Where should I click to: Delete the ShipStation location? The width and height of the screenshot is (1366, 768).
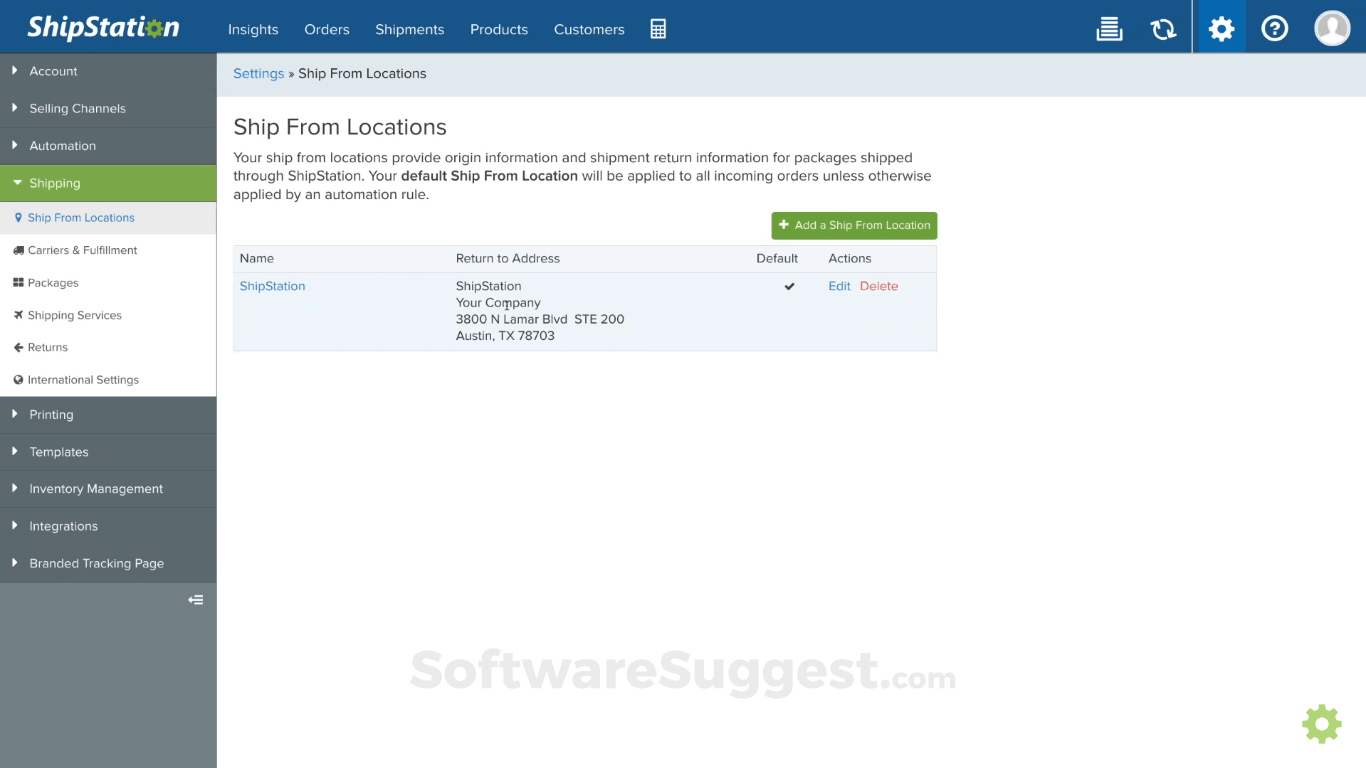(879, 286)
